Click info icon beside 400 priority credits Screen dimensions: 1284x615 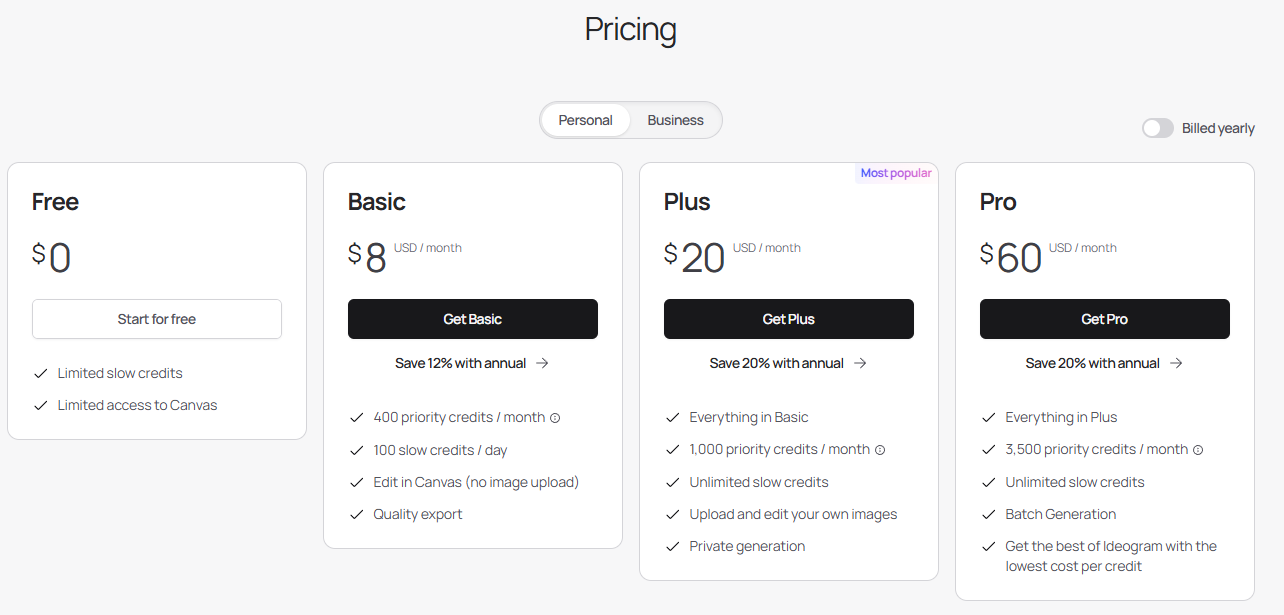pyautogui.click(x=555, y=418)
